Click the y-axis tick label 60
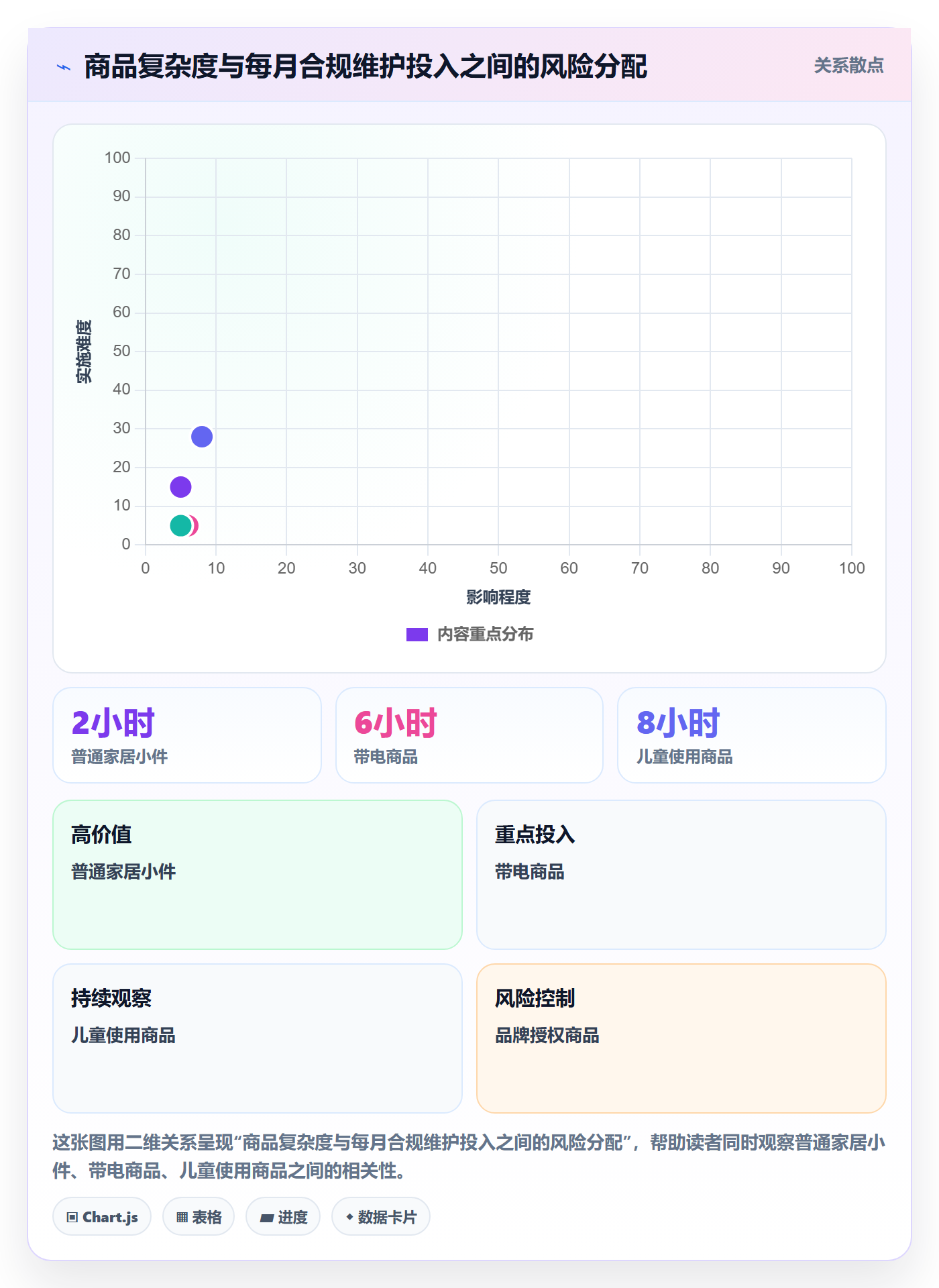Screen dimensions: 939x1288 click(x=121, y=312)
